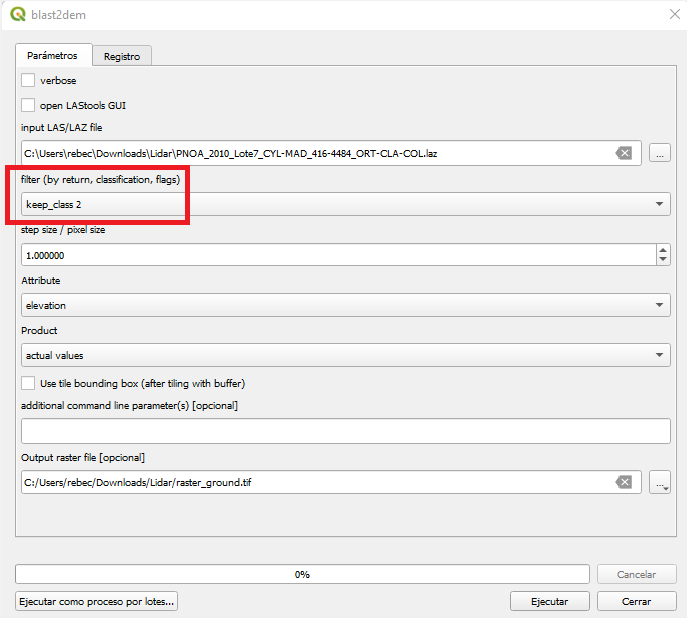Open output raster file browse options
The height and width of the screenshot is (618, 687).
pos(659,482)
